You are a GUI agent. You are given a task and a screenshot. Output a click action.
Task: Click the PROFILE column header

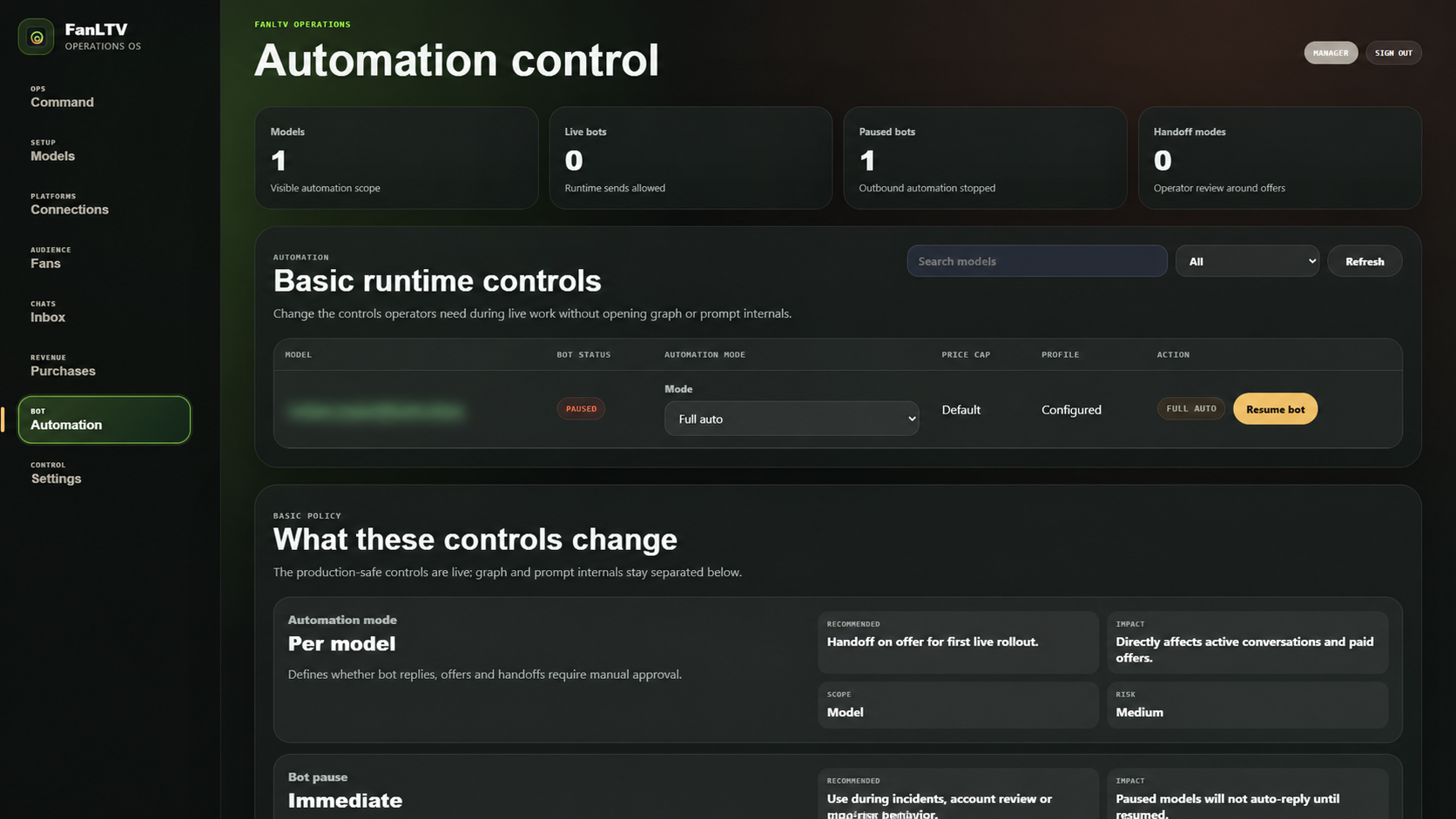tap(1060, 354)
